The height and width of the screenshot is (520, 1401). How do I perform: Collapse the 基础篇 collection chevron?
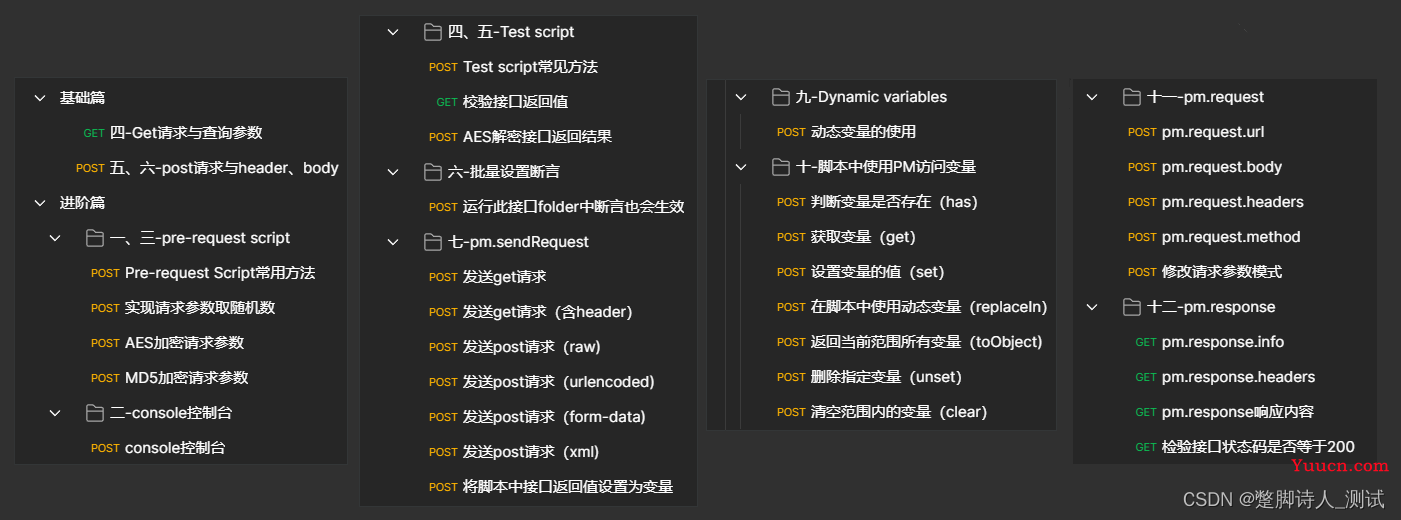[x=40, y=98]
